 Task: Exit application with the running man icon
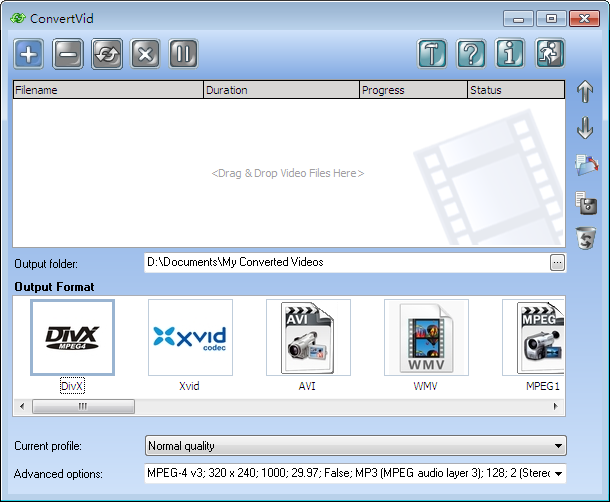[x=550, y=54]
